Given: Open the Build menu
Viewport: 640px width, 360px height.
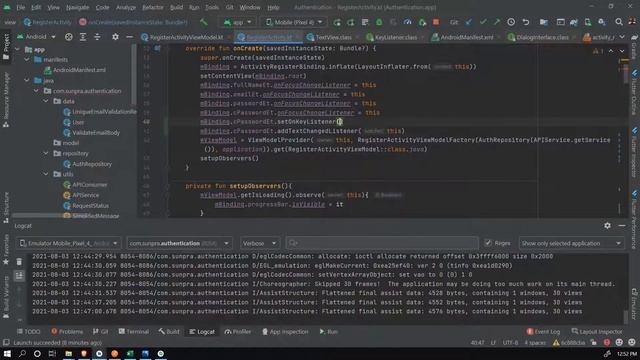Looking at the screenshot, I should point(176,7).
